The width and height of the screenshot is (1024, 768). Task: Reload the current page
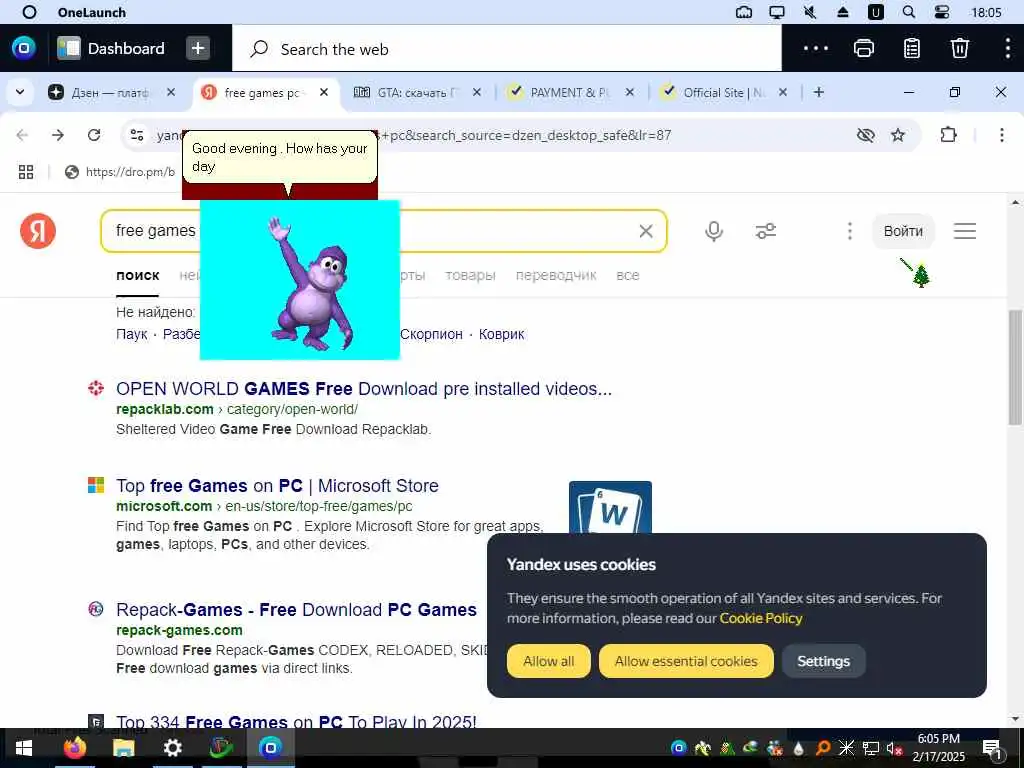pos(94,135)
